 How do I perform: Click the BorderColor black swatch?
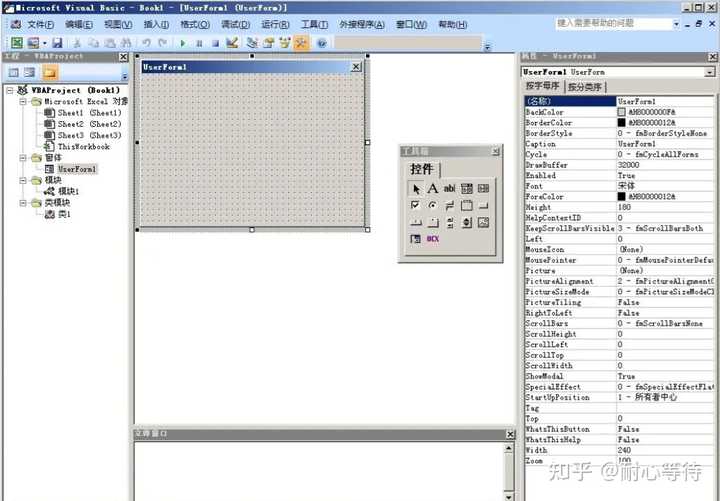pos(621,123)
